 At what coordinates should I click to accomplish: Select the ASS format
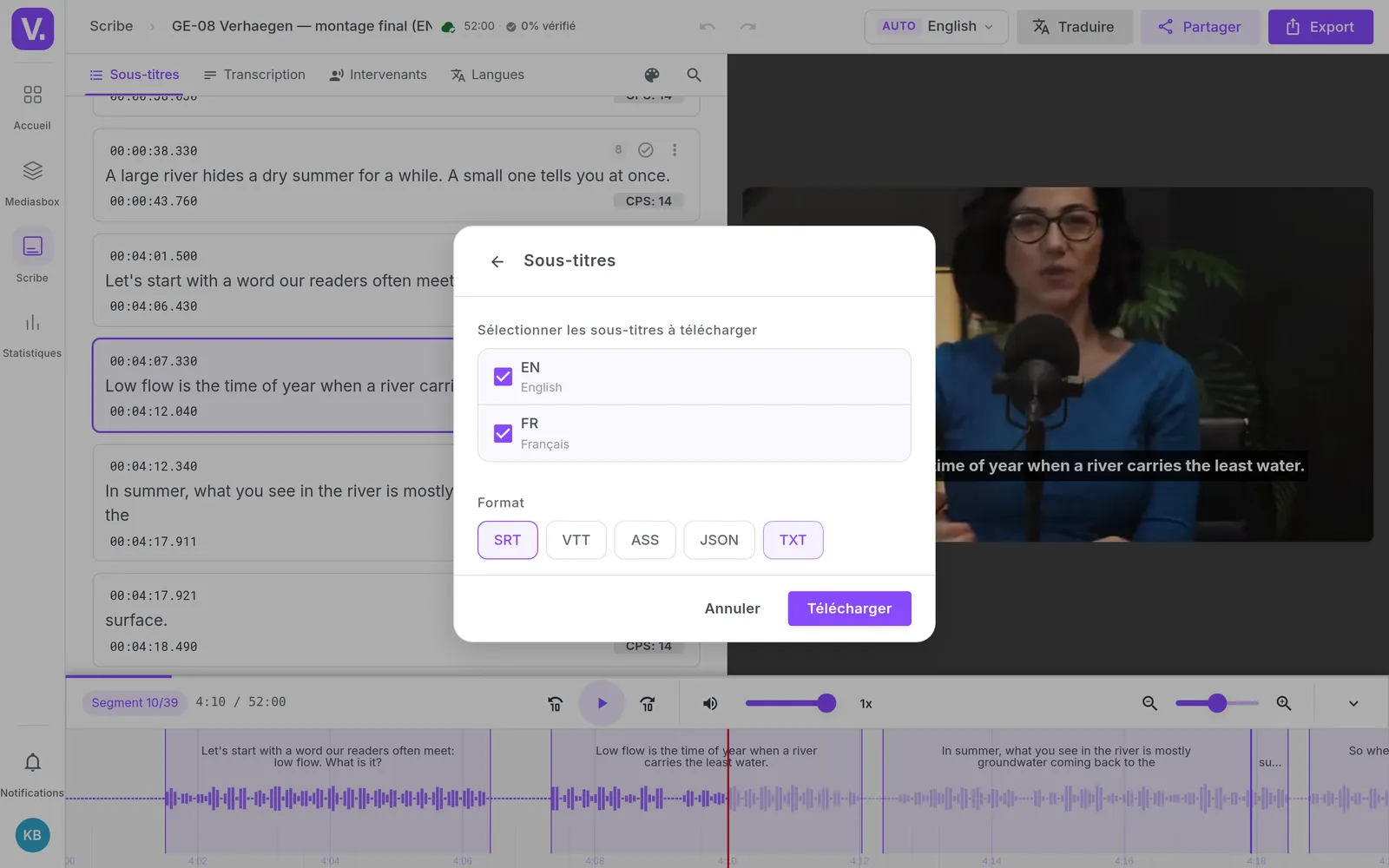point(645,540)
